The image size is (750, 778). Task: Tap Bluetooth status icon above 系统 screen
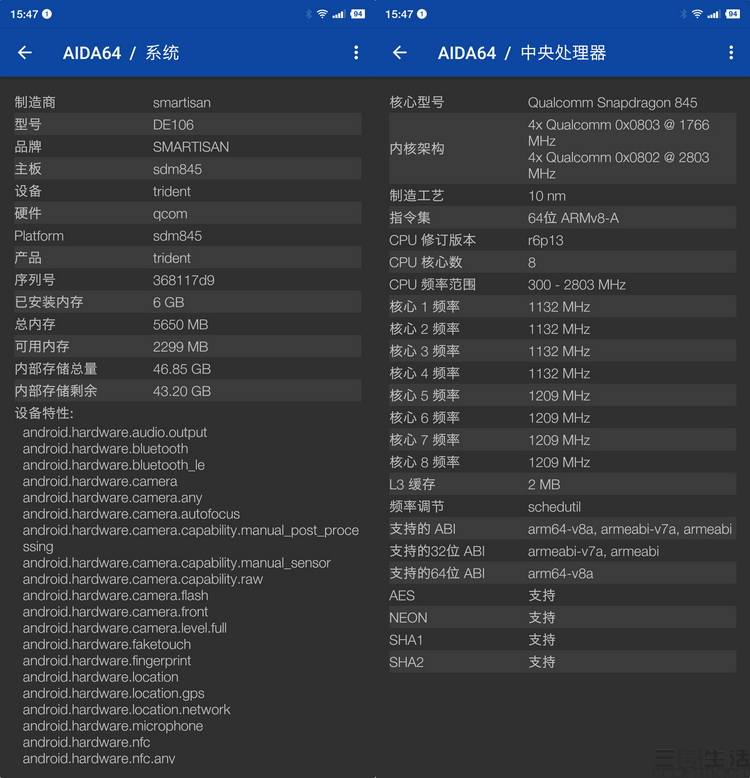click(x=307, y=14)
